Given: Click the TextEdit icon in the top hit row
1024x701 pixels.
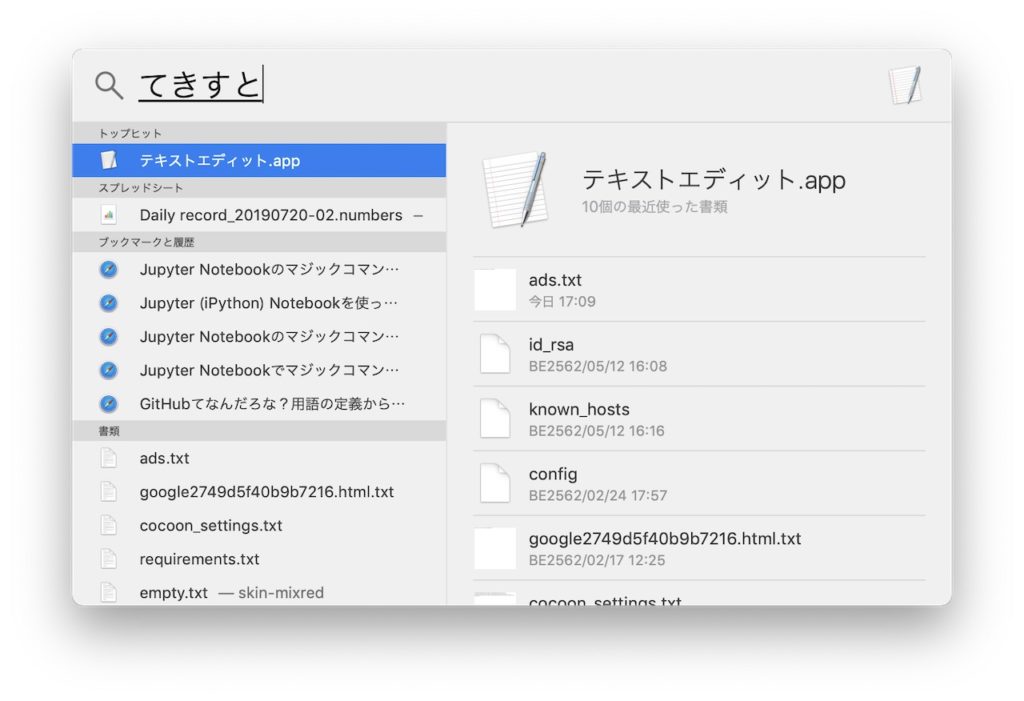Looking at the screenshot, I should [109, 161].
